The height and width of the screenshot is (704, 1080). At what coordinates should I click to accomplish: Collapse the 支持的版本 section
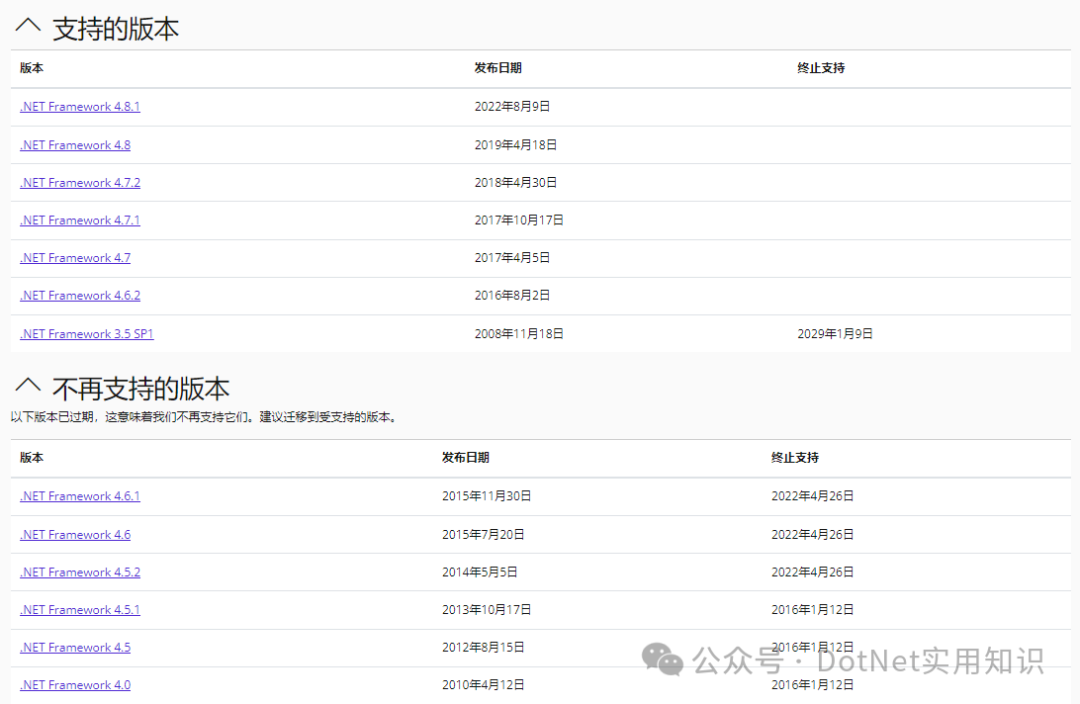[28, 25]
